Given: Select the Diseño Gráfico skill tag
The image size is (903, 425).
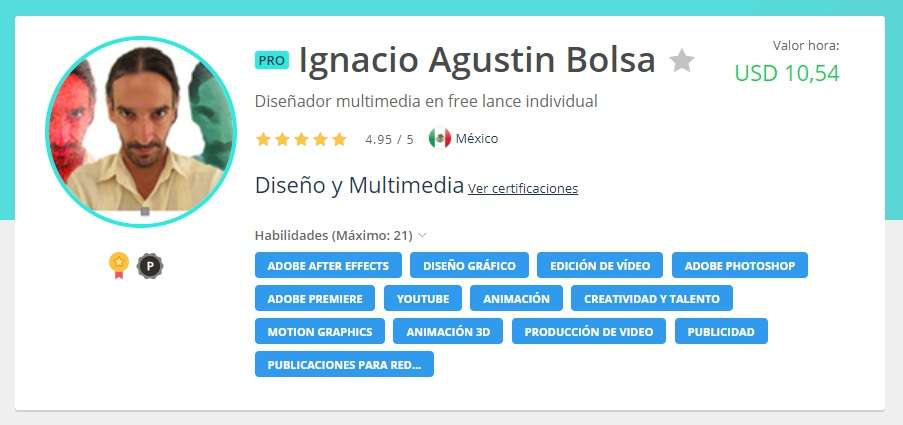Looking at the screenshot, I should coord(469,266).
